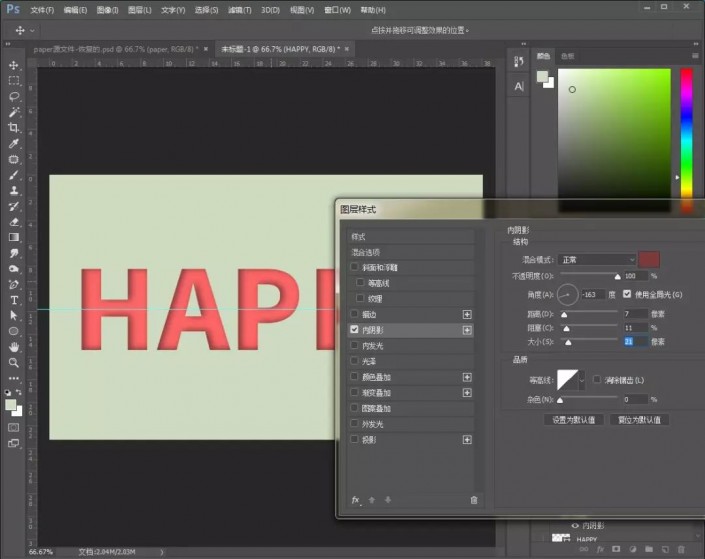Viewport: 705px width, 559px height.
Task: Select the Crop tool
Action: [13, 127]
